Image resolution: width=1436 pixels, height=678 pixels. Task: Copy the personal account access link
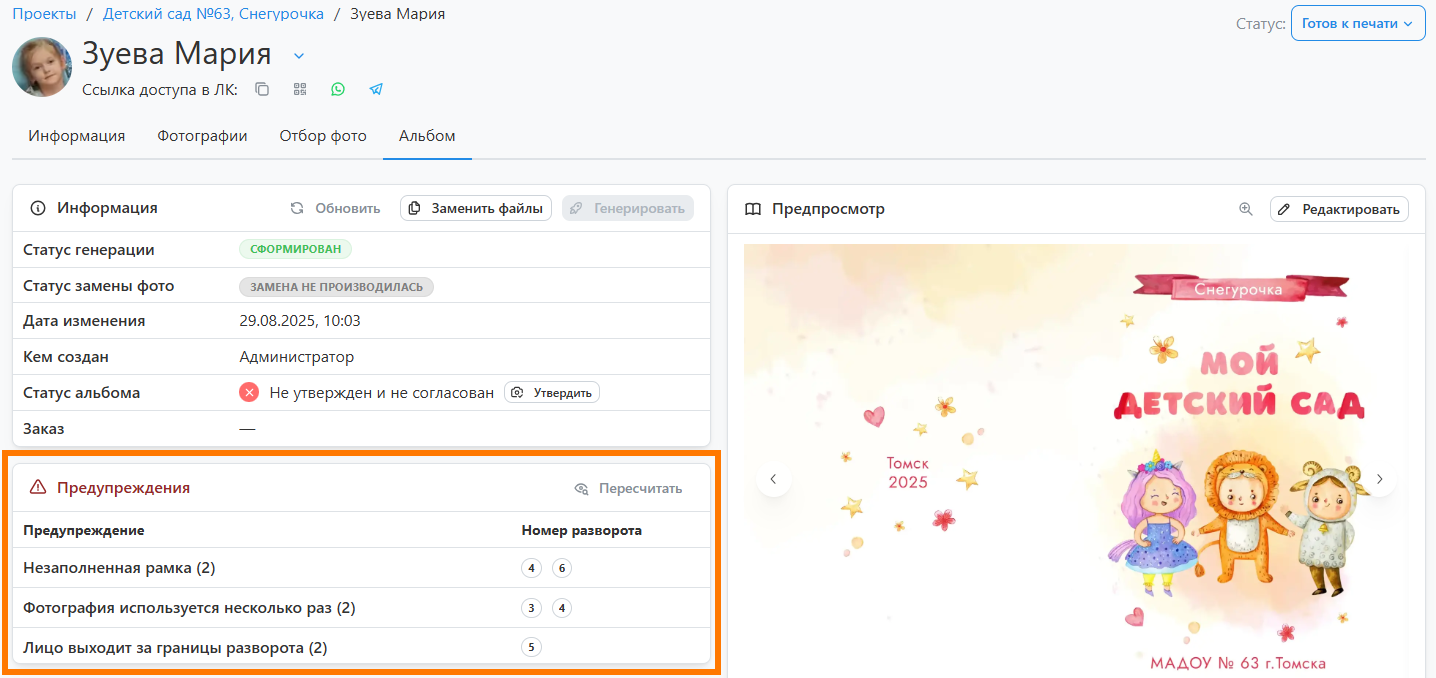(262, 89)
